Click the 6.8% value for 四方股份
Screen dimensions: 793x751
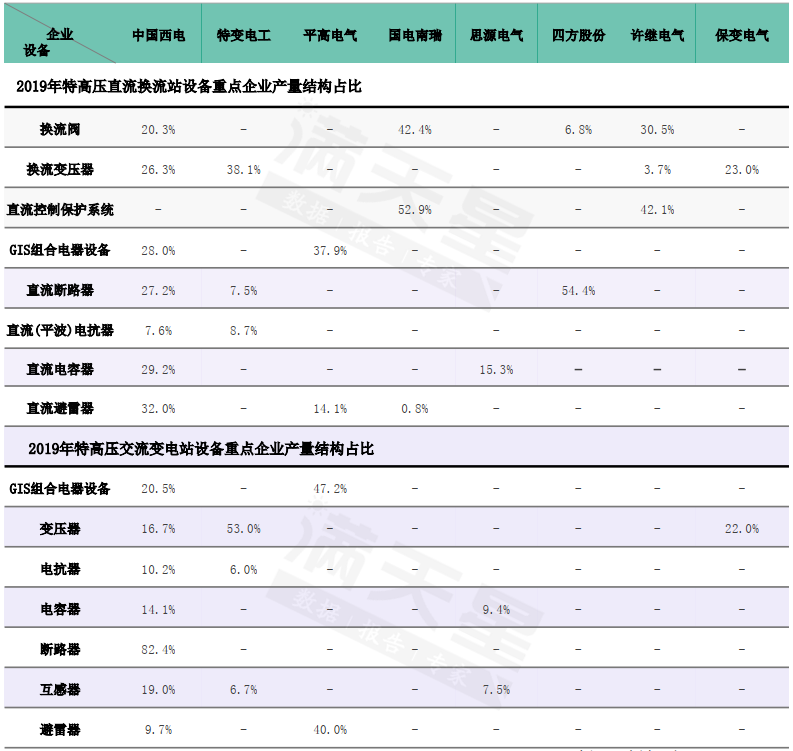pyautogui.click(x=578, y=130)
